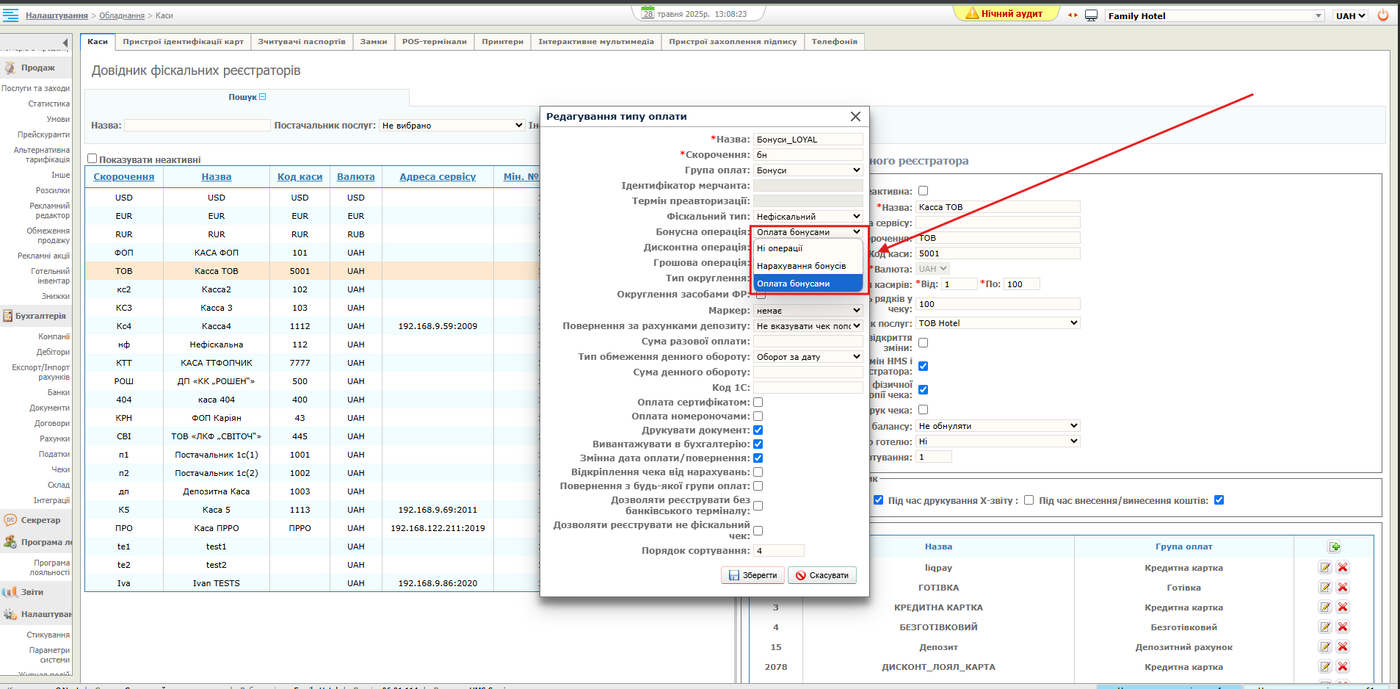Click the add payment type icon
Image resolution: width=1400 pixels, height=689 pixels.
tap(1333, 547)
